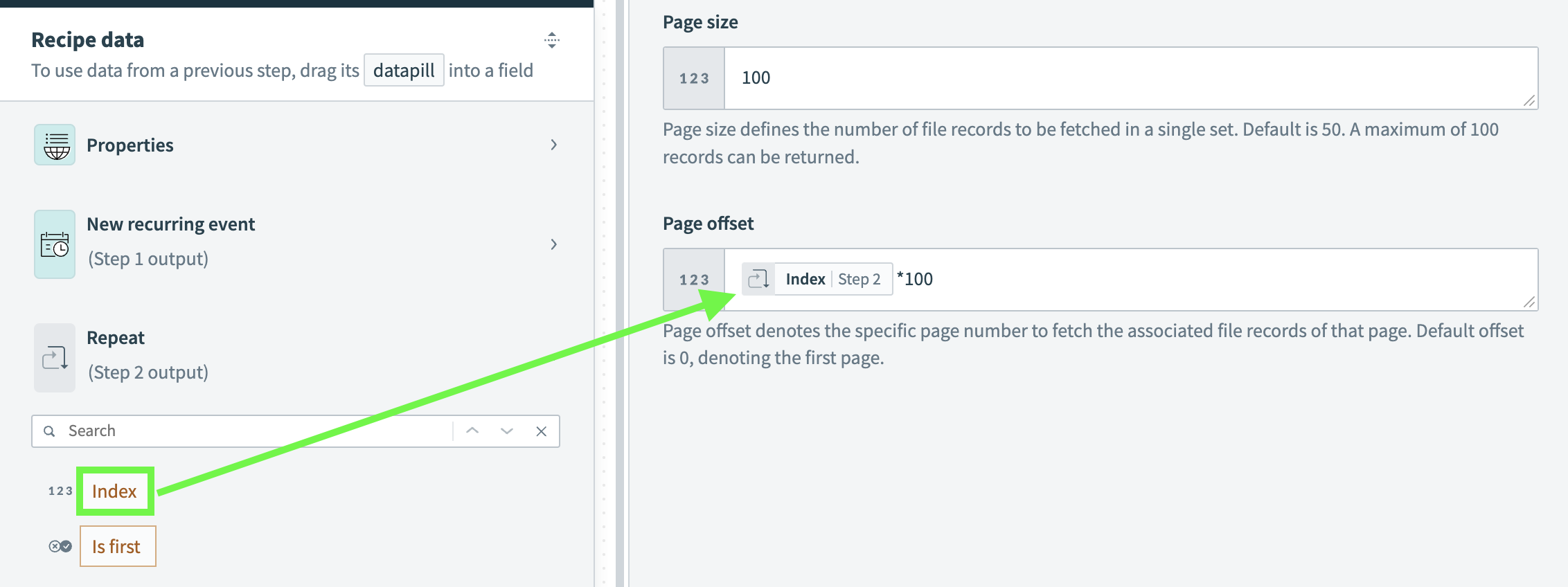This screenshot has width=1568, height=587.
Task: Click the Page offset field resize handle
Action: 1529,302
